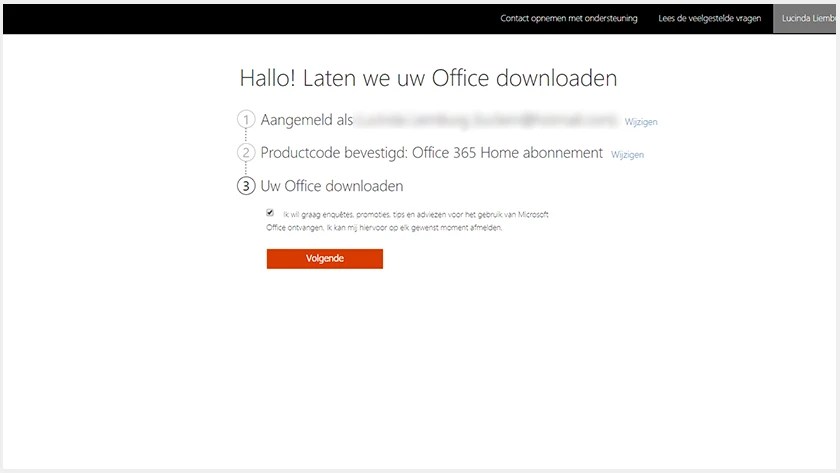
Task: Select the step 3 circle icon
Action: [x=246, y=186]
